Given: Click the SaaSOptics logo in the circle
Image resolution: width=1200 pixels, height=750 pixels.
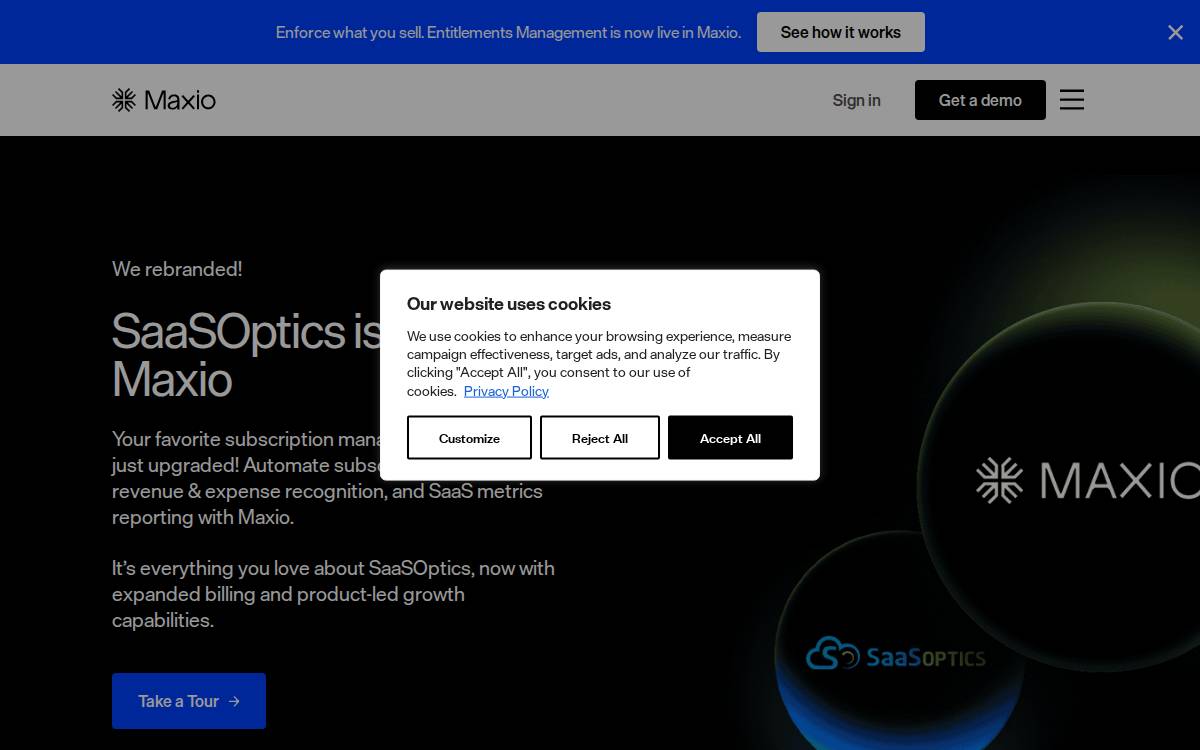Looking at the screenshot, I should click(896, 656).
